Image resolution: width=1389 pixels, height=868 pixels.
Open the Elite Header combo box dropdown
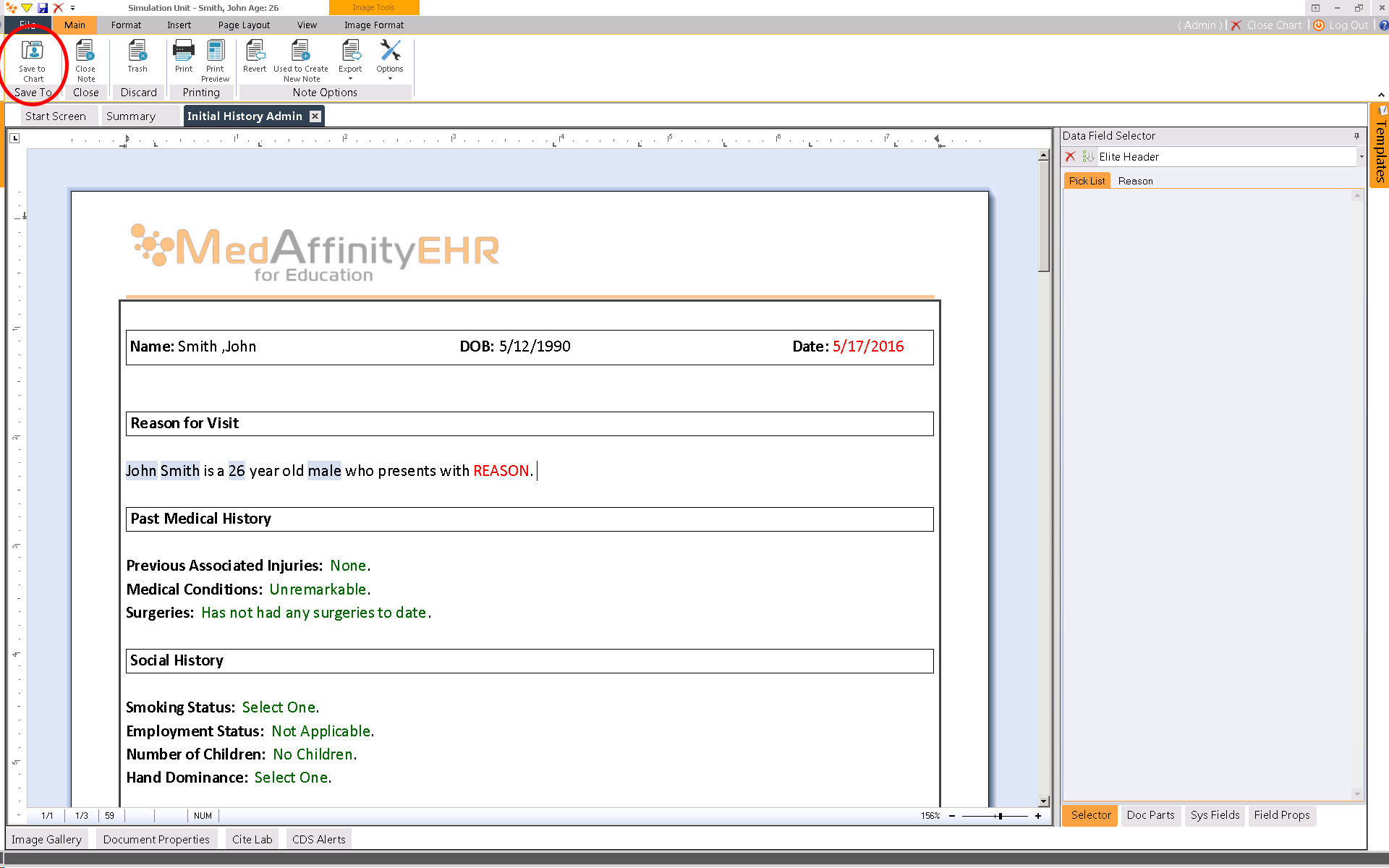(1361, 156)
